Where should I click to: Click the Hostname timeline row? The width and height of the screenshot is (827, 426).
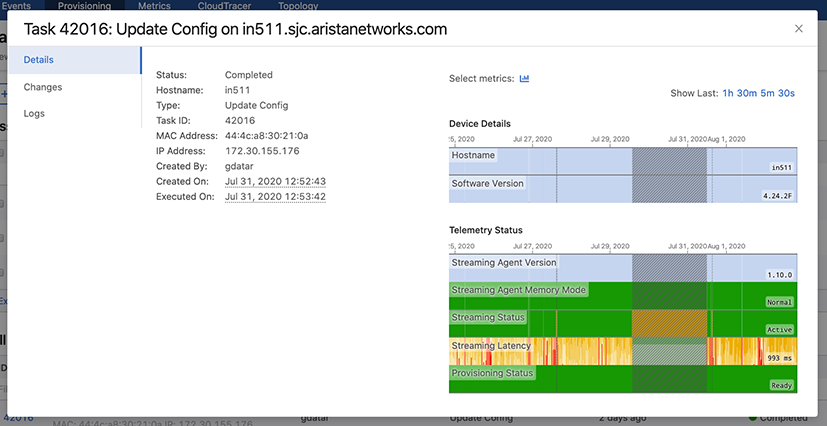(x=623, y=161)
